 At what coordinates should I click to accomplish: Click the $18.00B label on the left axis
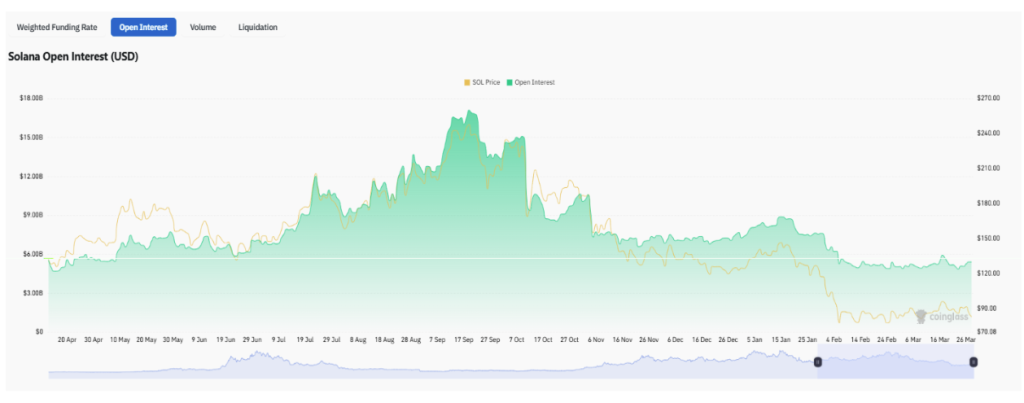click(x=31, y=98)
